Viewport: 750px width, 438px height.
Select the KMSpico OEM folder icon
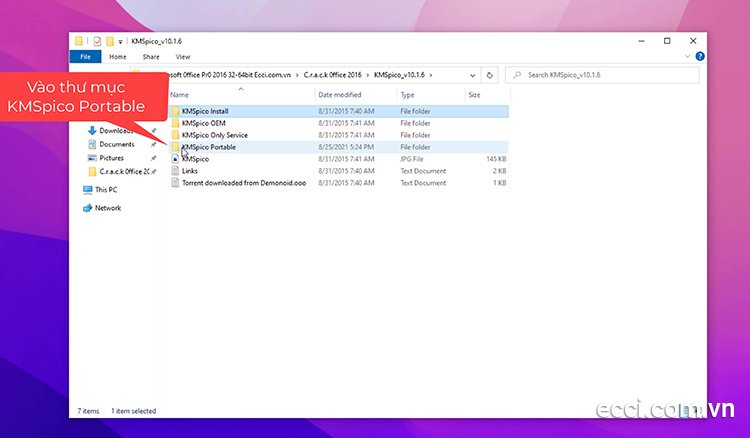[x=175, y=123]
